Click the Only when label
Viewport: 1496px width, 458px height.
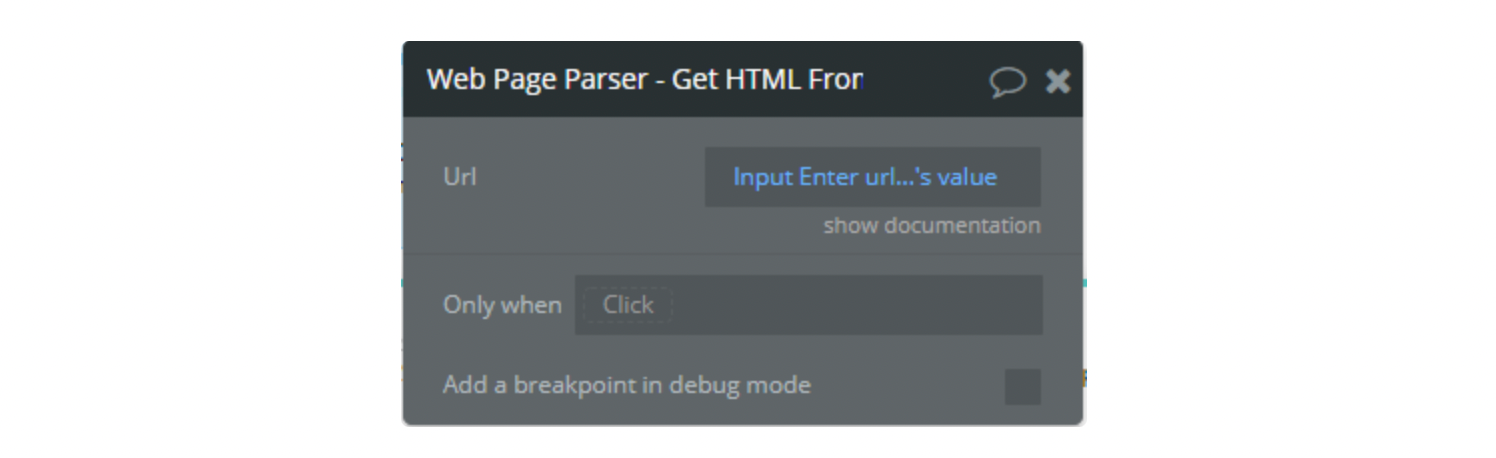coord(502,305)
